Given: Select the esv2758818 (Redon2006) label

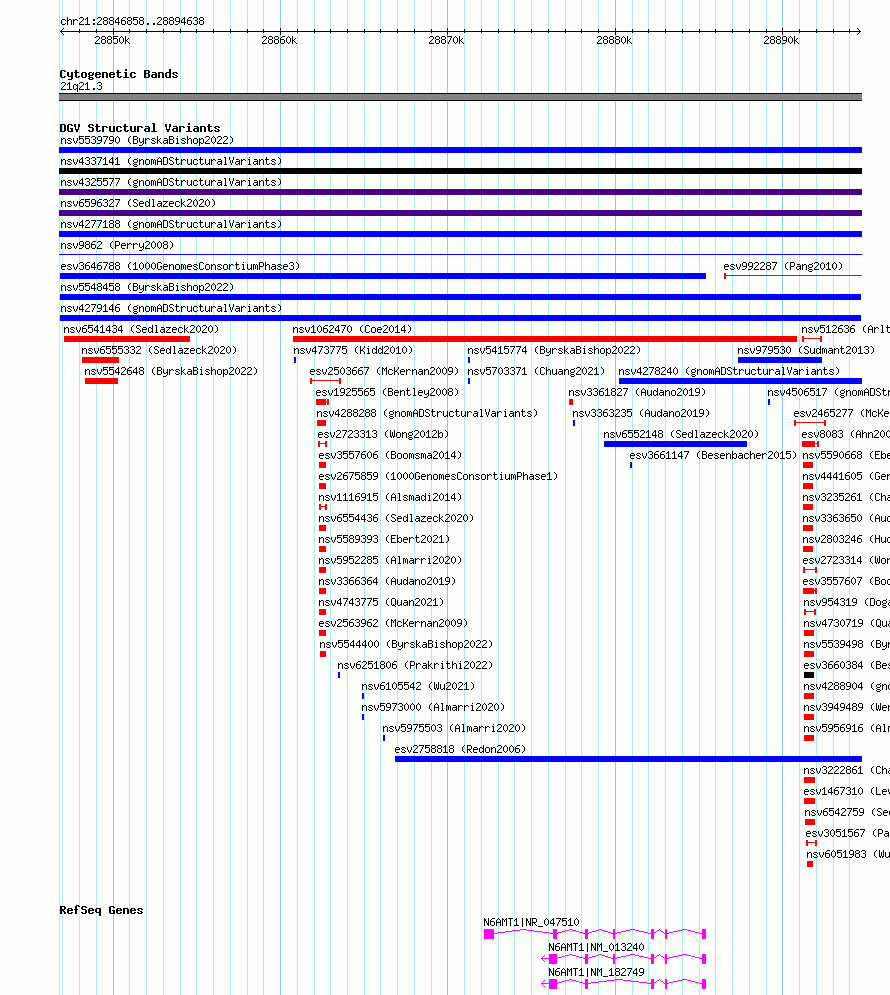Looking at the screenshot, I should click(460, 748).
